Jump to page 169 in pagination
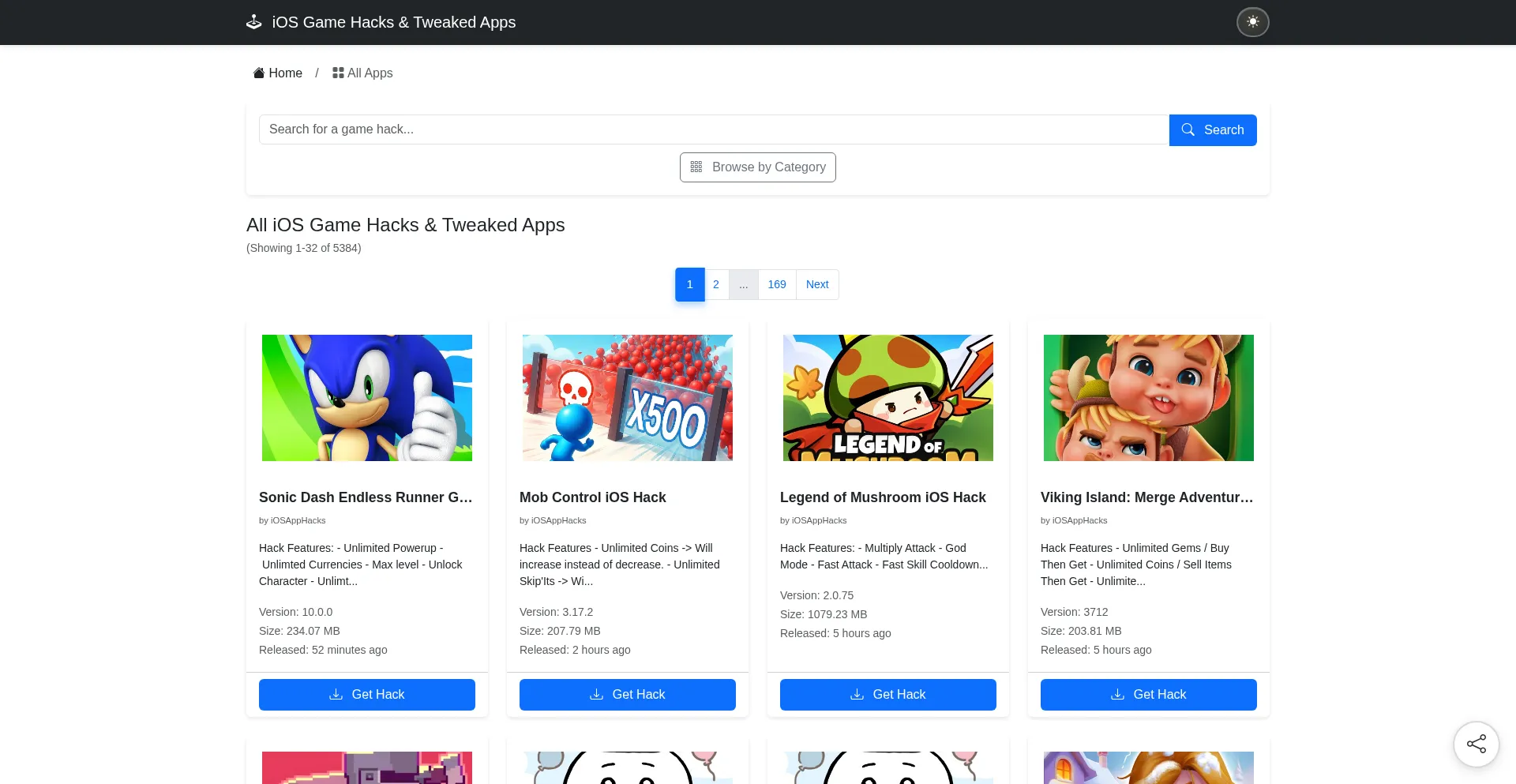This screenshot has height=784, width=1516. click(x=777, y=284)
